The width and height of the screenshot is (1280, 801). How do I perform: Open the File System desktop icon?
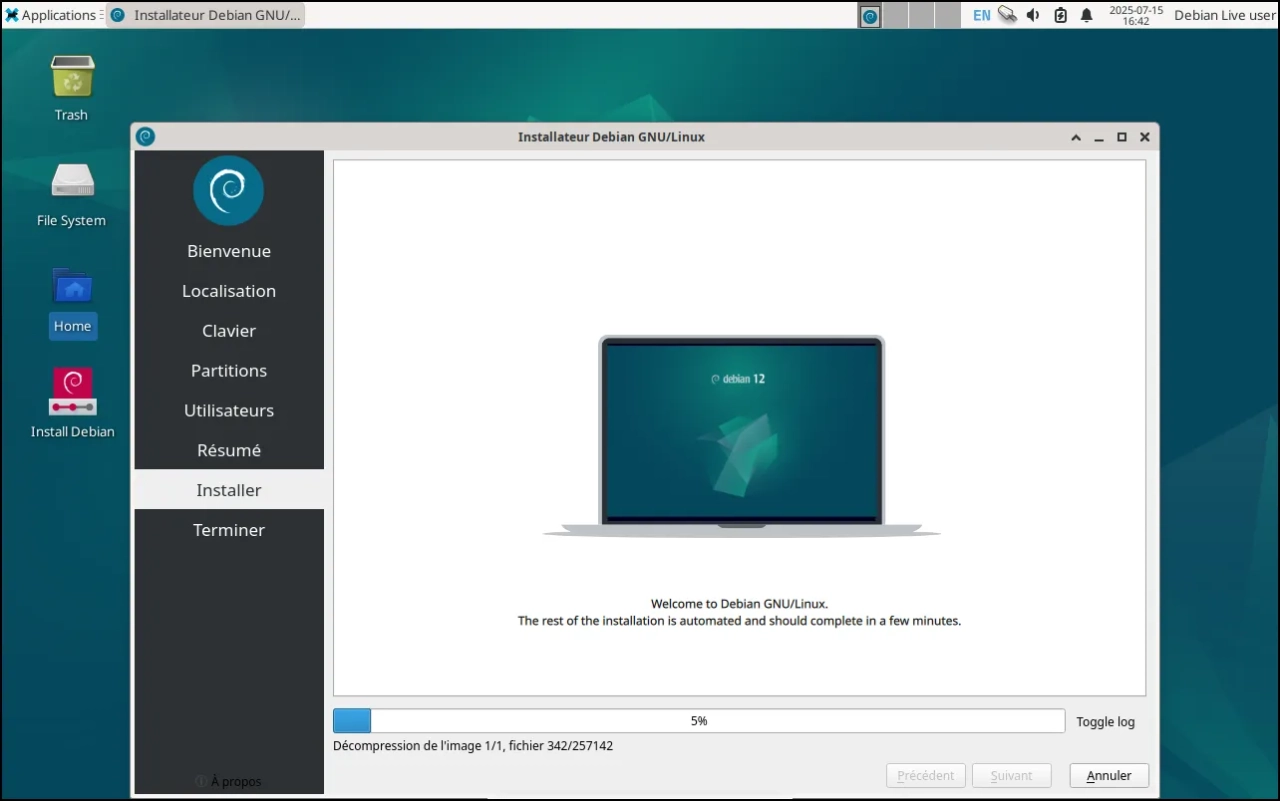[x=72, y=182]
